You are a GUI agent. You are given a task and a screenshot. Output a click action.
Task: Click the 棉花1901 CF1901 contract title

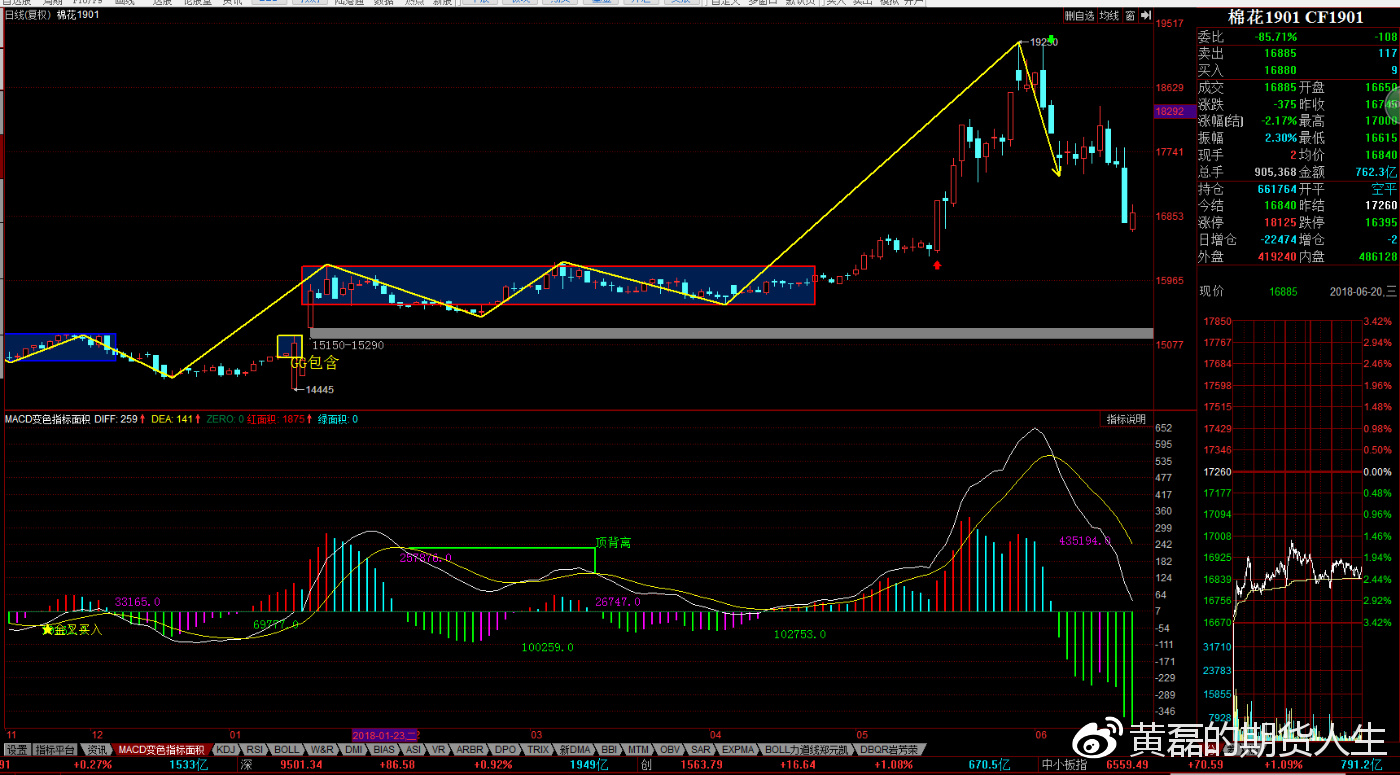click(x=1295, y=17)
